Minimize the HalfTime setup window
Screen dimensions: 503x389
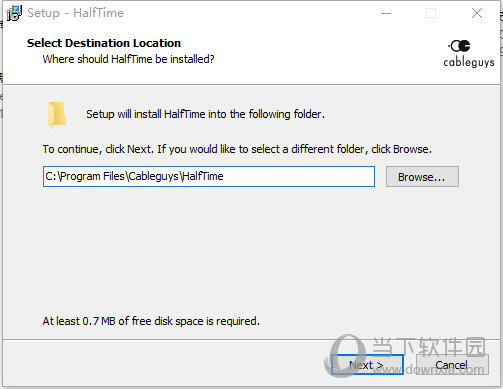click(386, 13)
